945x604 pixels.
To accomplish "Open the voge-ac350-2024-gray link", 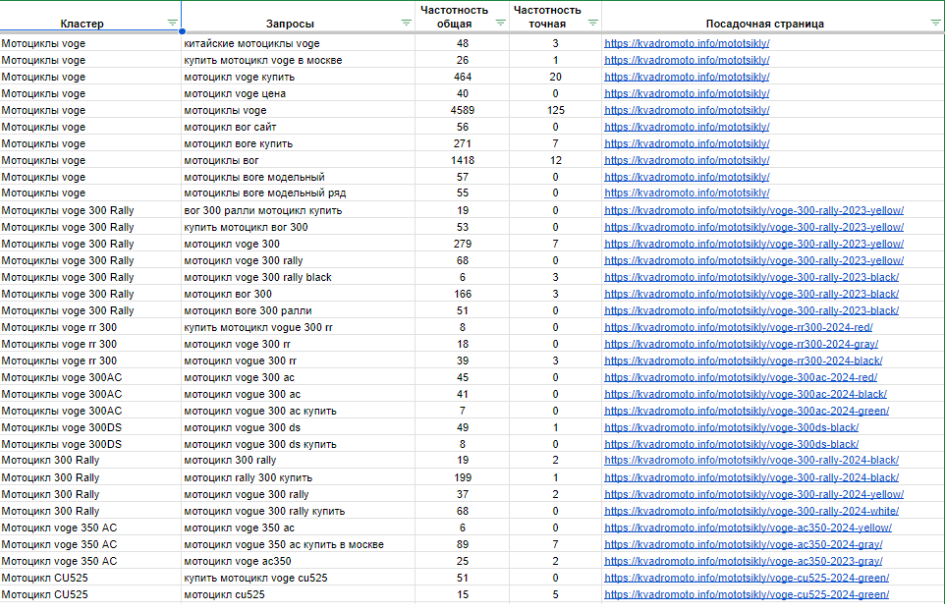I will [743, 544].
